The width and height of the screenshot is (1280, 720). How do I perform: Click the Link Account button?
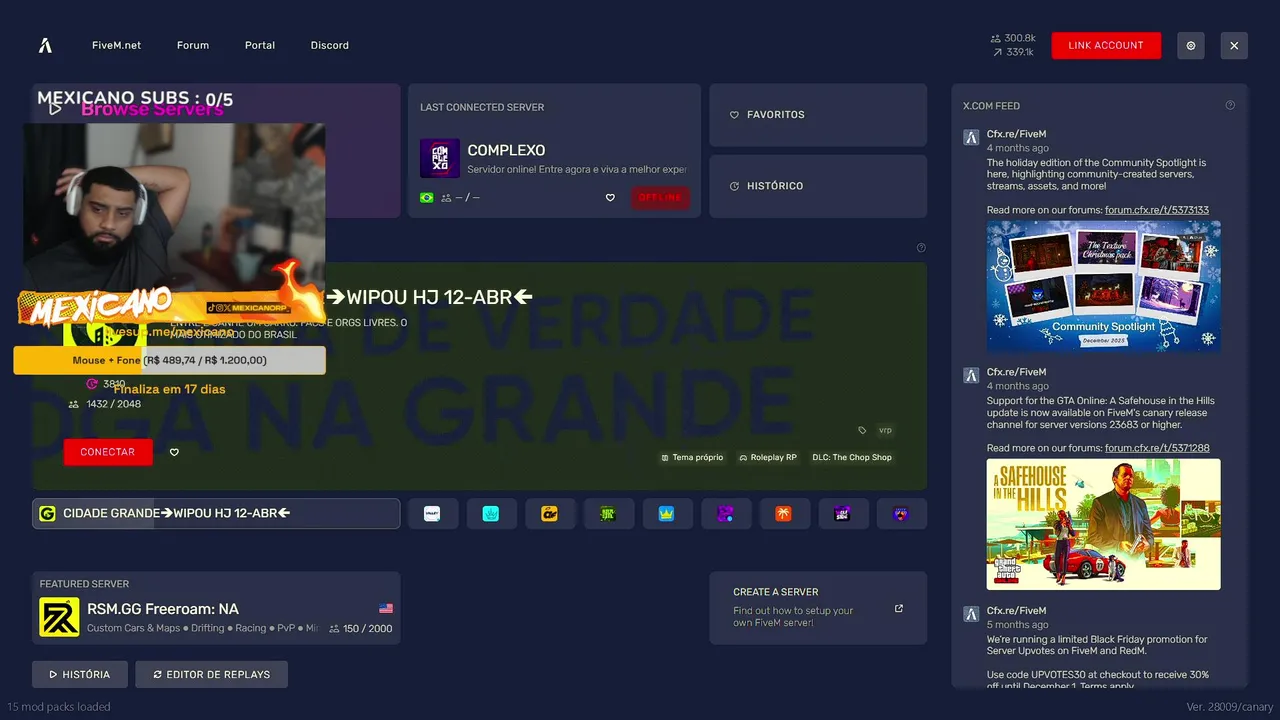1106,45
